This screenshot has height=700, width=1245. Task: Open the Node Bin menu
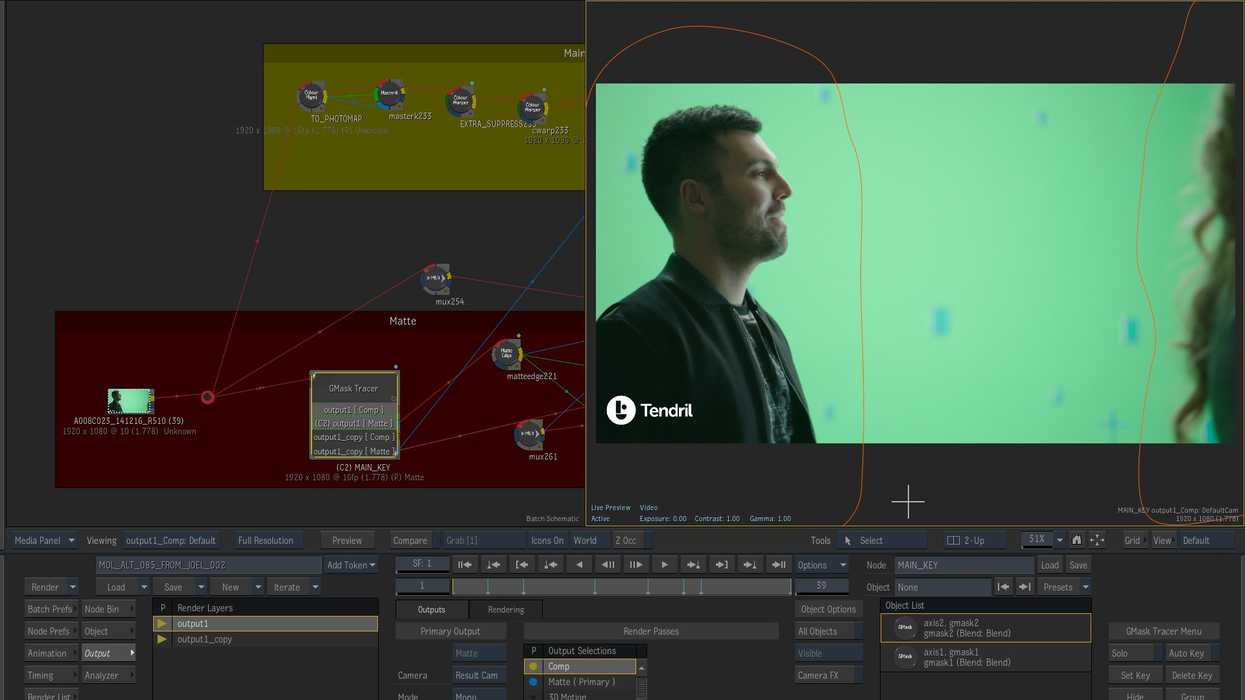click(109, 609)
